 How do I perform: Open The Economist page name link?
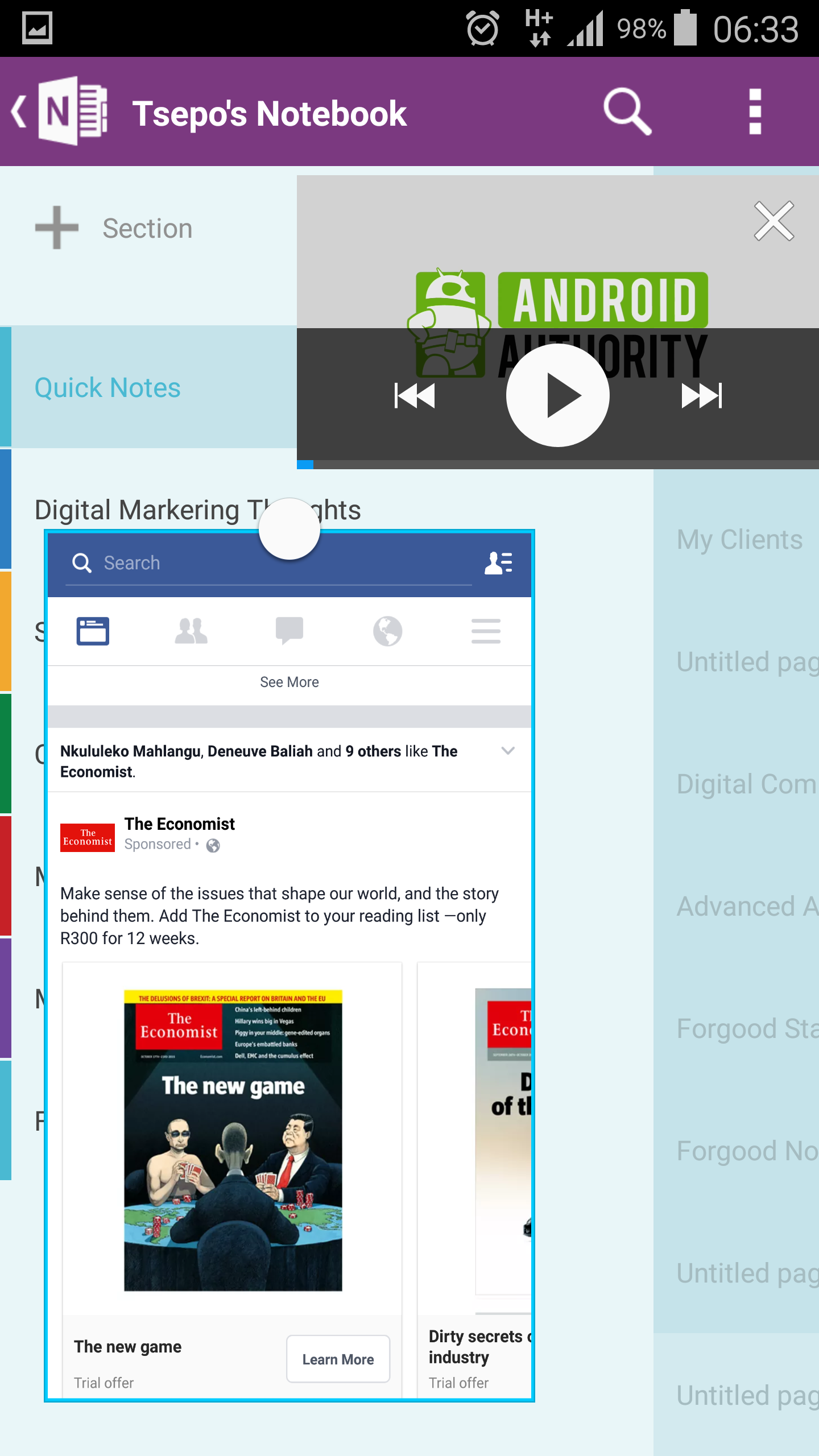pyautogui.click(x=180, y=824)
